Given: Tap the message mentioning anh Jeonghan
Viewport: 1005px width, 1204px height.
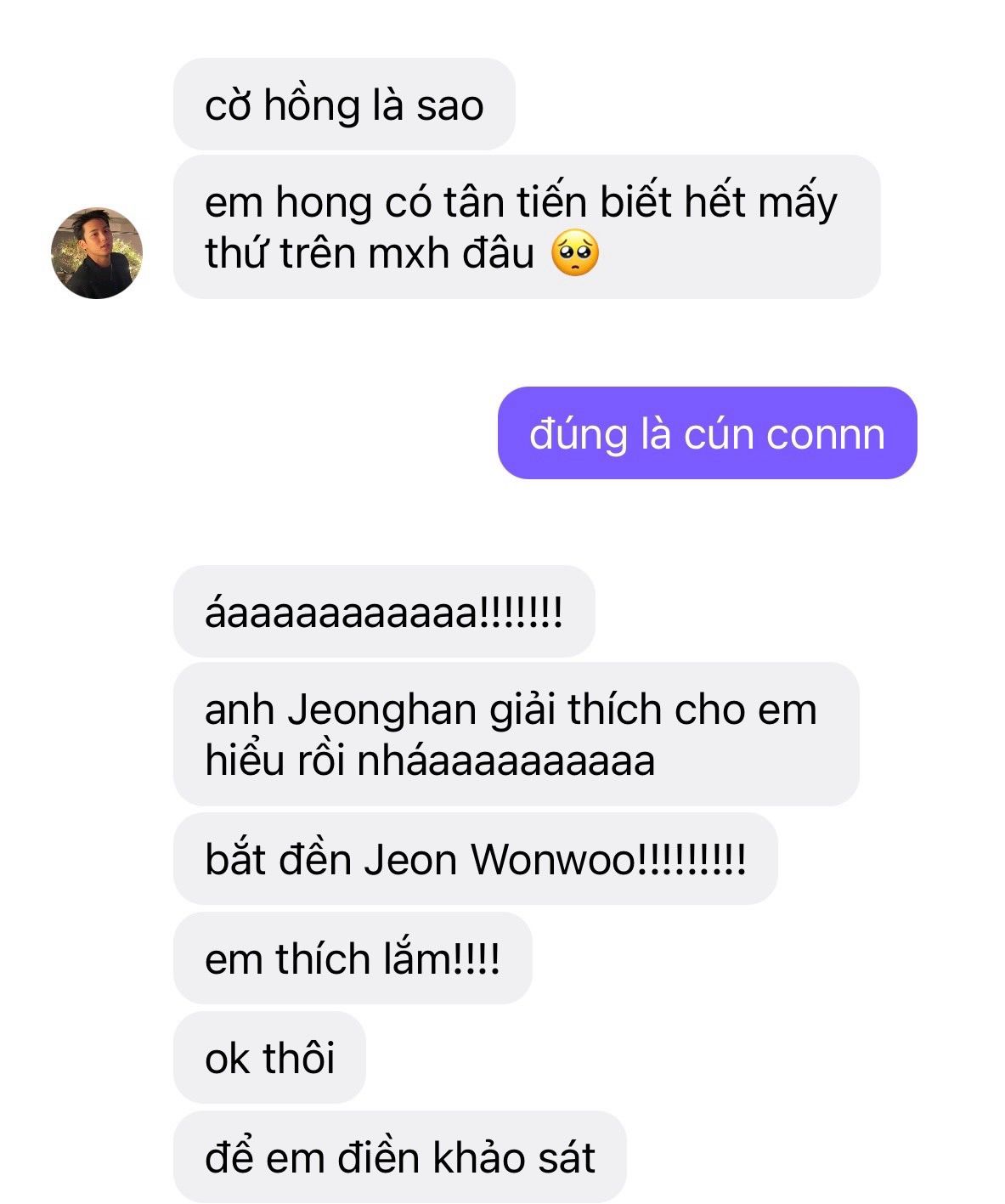Looking at the screenshot, I should point(516,734).
